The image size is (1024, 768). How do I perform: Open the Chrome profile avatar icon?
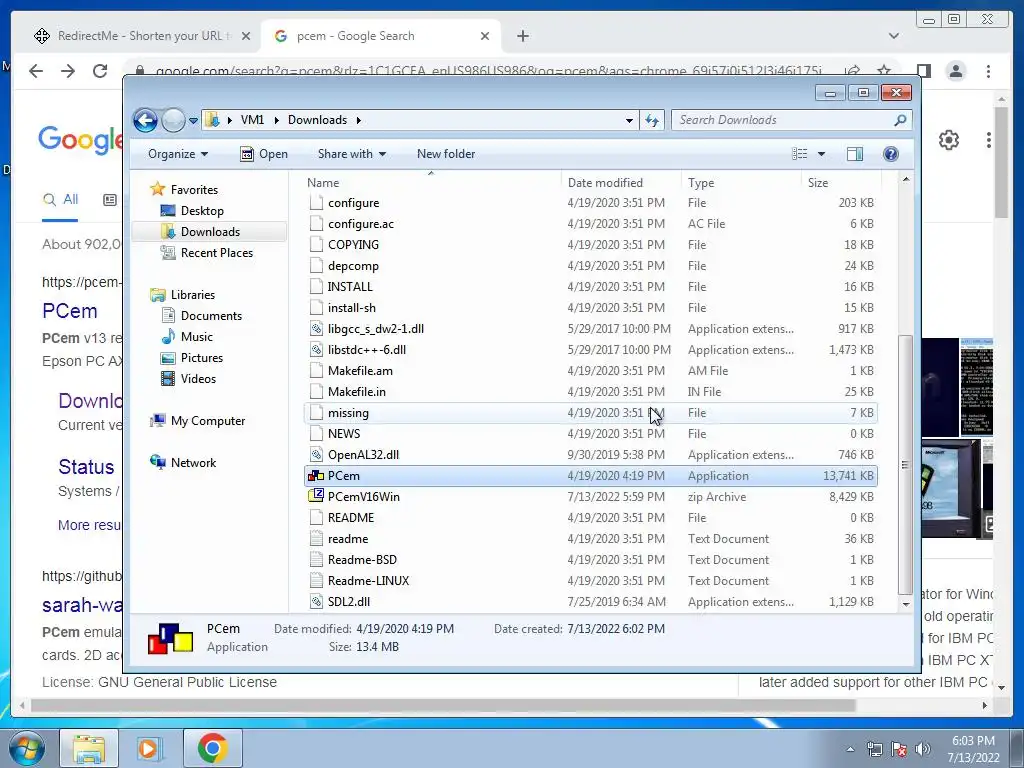tap(955, 71)
